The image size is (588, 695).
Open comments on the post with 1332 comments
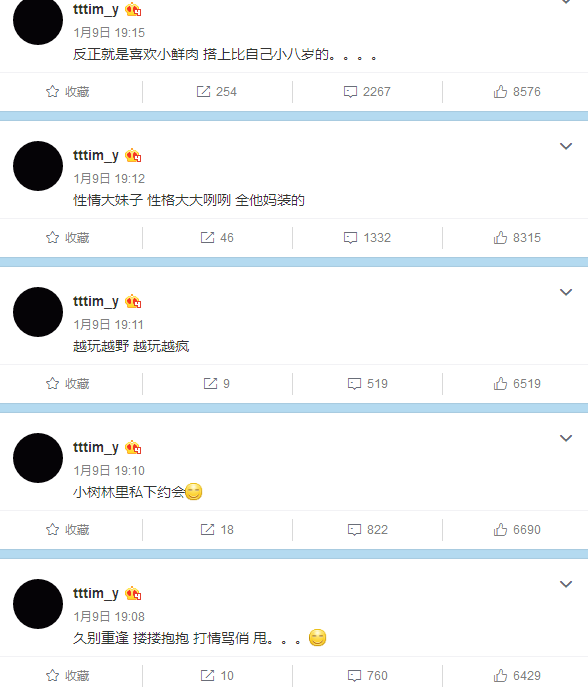367,238
